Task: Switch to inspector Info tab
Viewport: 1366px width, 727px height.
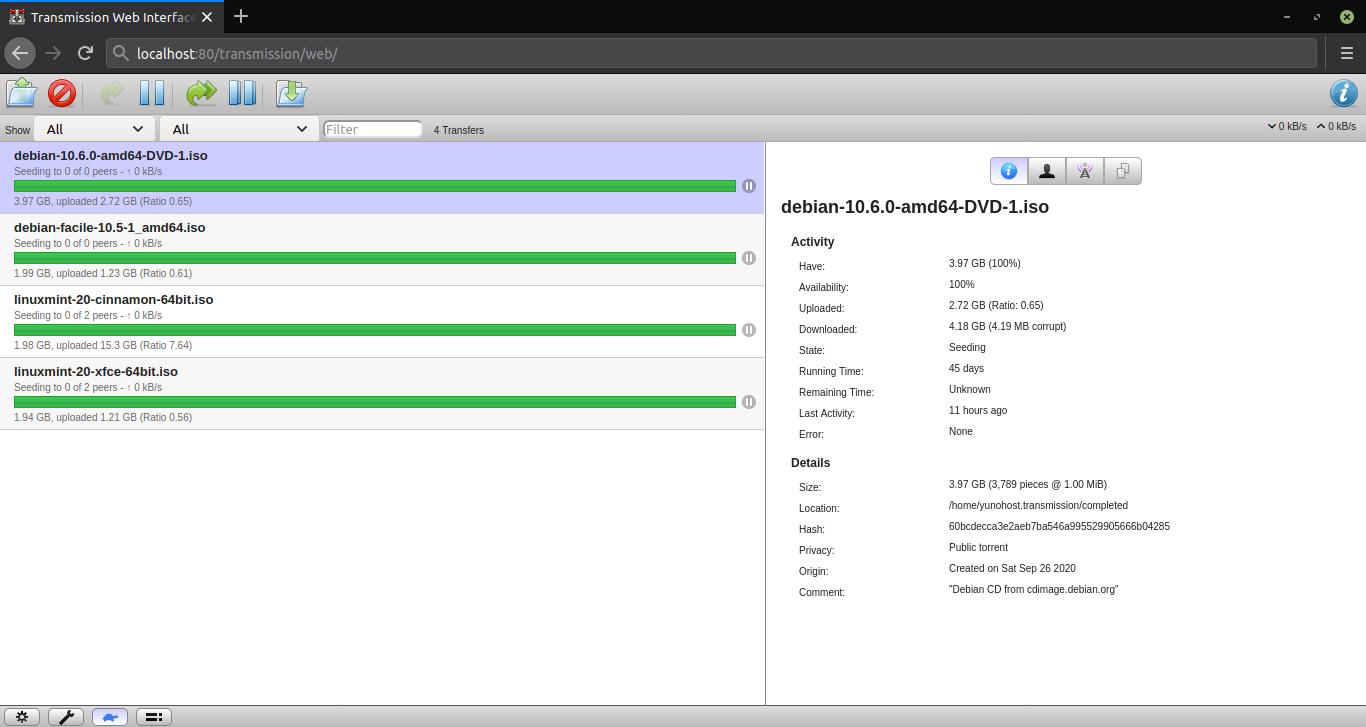Action: 1009,171
